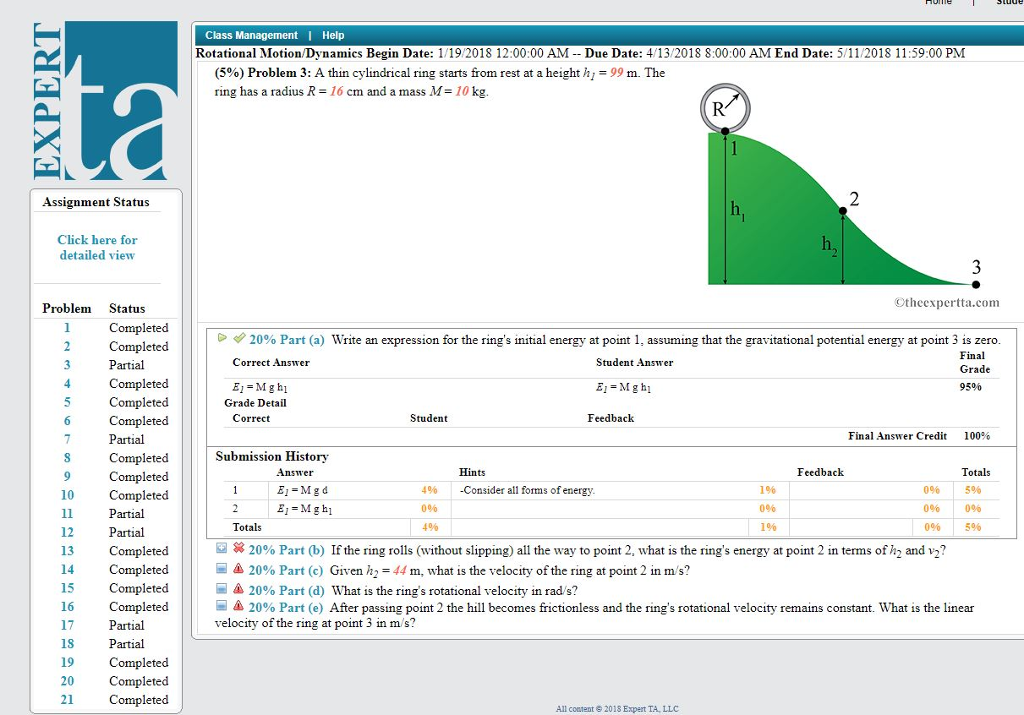The height and width of the screenshot is (715, 1024).
Task: Click the warning triangle icon beside Part (e)
Action: 239,608
